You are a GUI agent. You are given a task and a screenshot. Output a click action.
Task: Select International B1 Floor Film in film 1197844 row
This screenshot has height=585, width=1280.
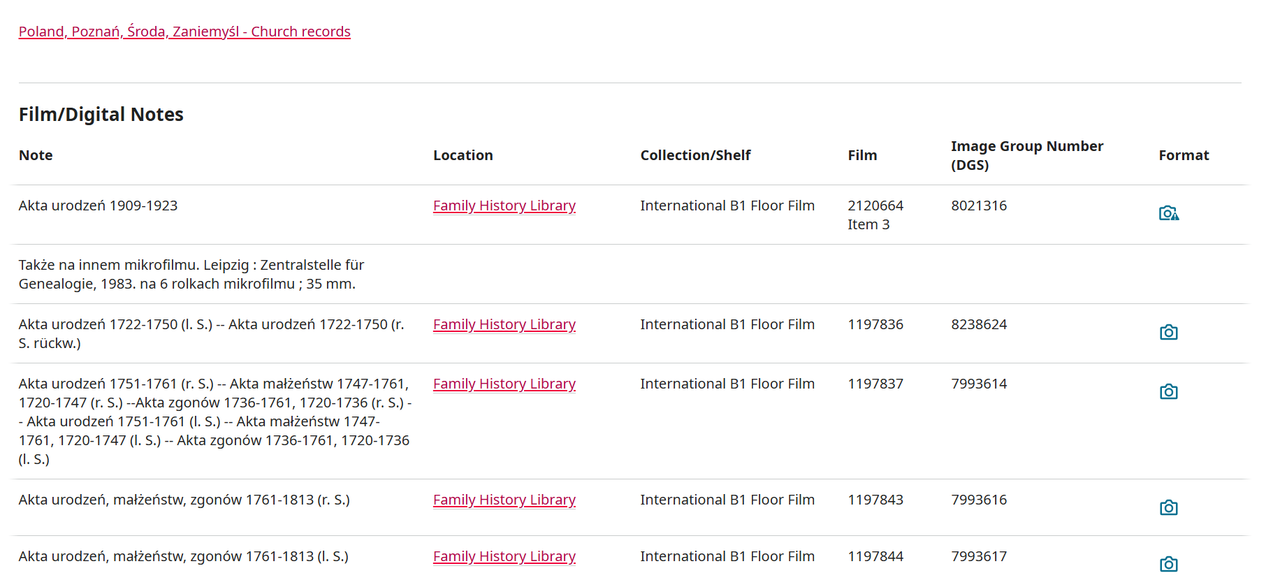727,556
